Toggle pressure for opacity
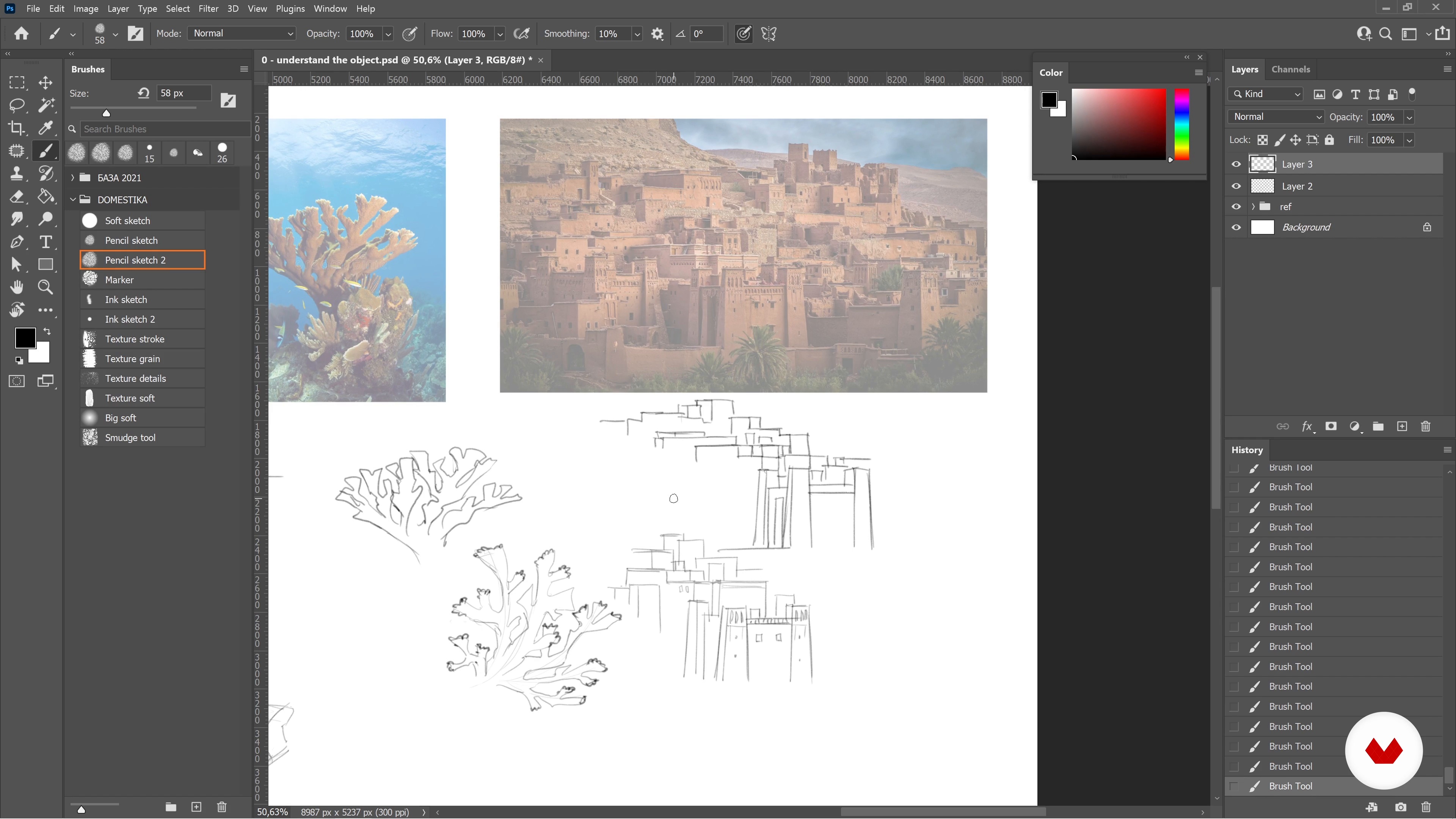 click(409, 34)
